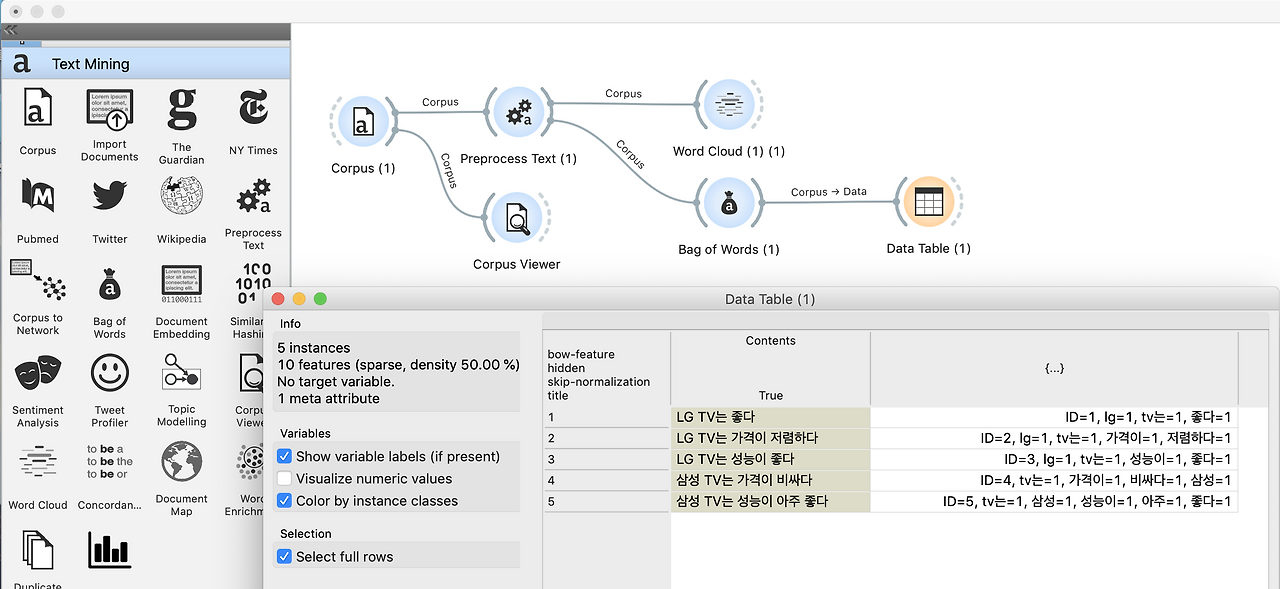The height and width of the screenshot is (589, 1280).
Task: Select row 3 header in table
Action: point(606,459)
